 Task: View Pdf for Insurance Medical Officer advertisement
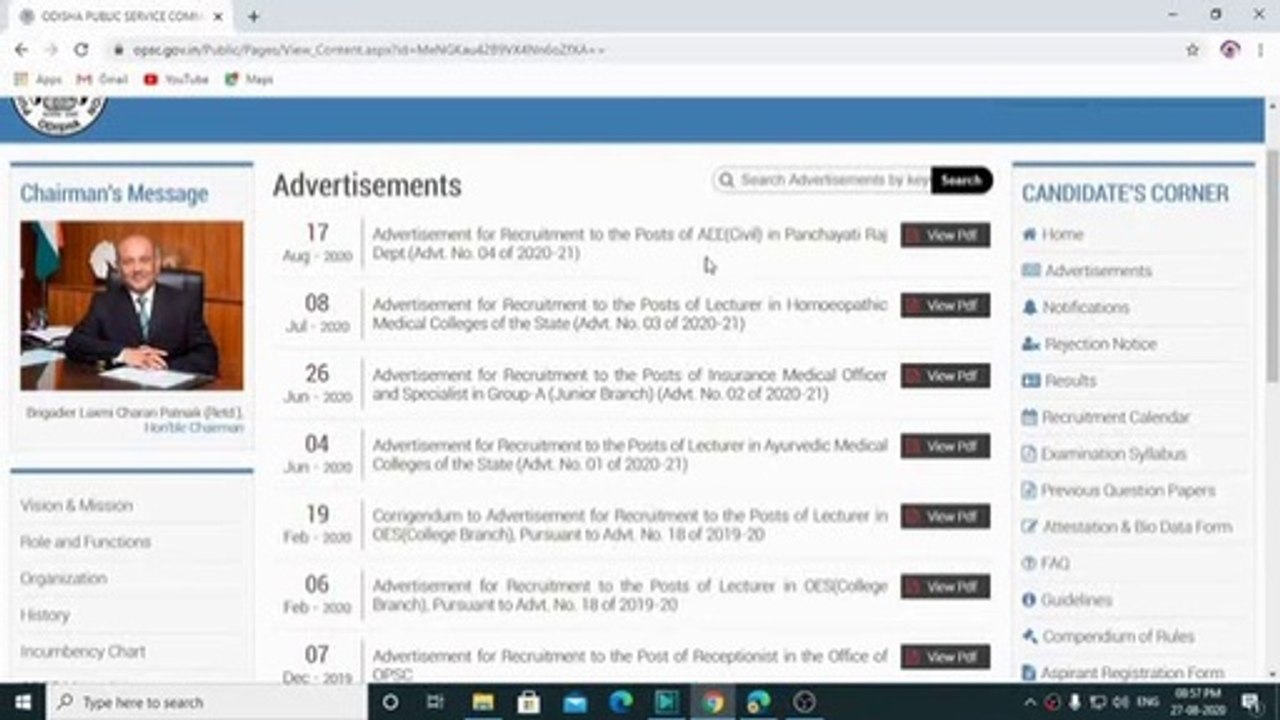(945, 375)
